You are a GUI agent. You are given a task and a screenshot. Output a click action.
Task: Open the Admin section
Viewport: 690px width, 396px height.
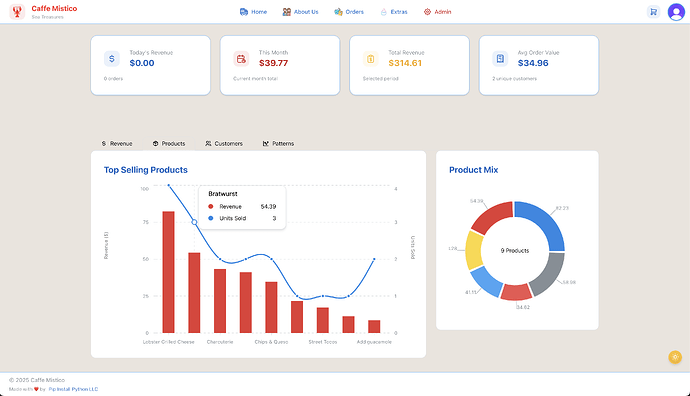(437, 12)
